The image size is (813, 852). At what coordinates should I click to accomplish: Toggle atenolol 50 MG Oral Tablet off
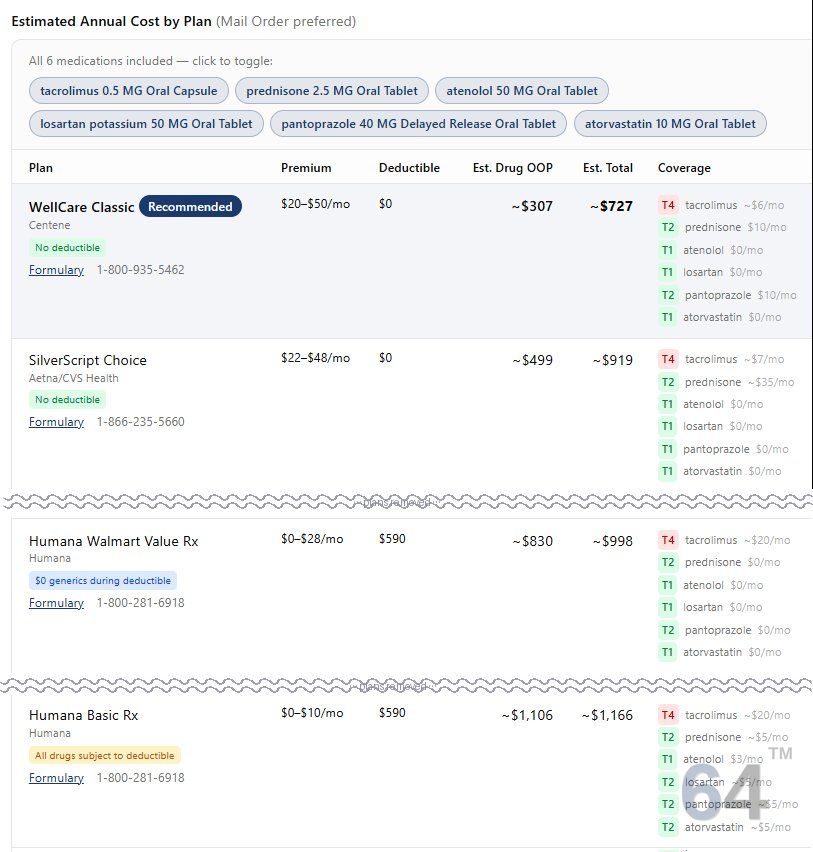(x=521, y=90)
